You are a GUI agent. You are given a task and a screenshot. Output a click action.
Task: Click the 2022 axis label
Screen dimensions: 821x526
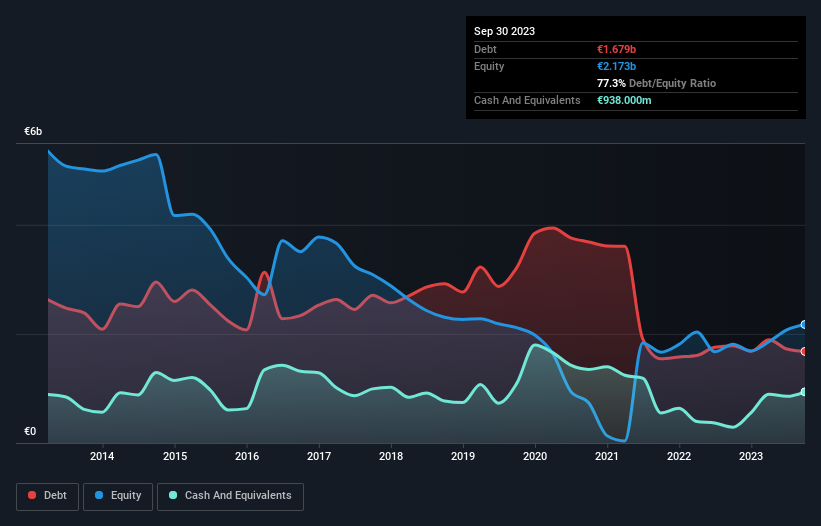coord(679,456)
